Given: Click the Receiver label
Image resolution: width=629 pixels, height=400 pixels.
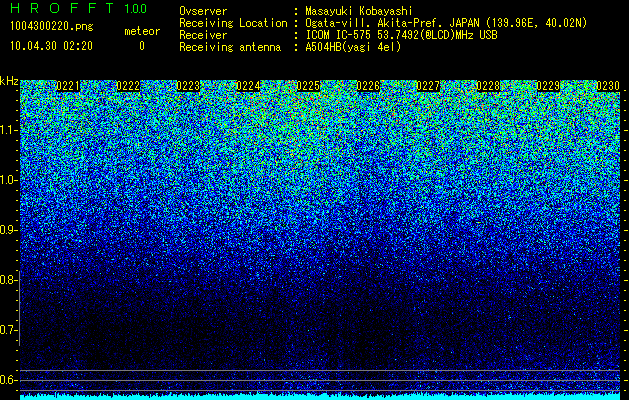Looking at the screenshot, I should 203,35.
